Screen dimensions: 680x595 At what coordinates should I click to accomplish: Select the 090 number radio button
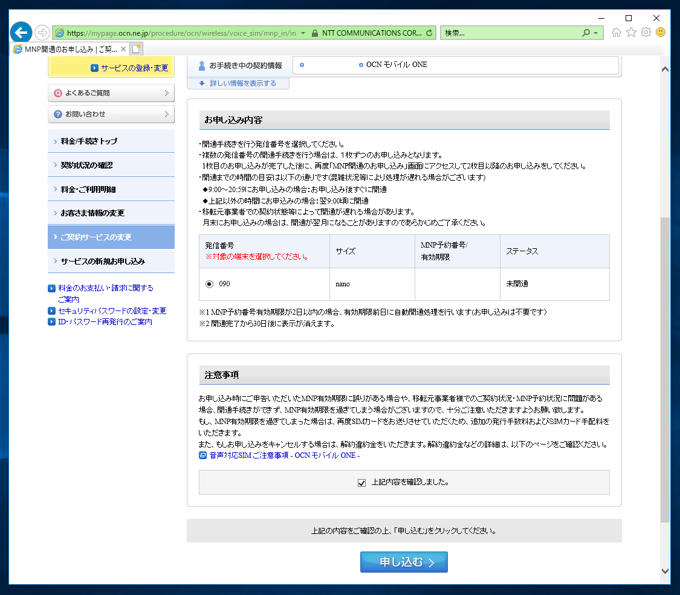coord(209,284)
